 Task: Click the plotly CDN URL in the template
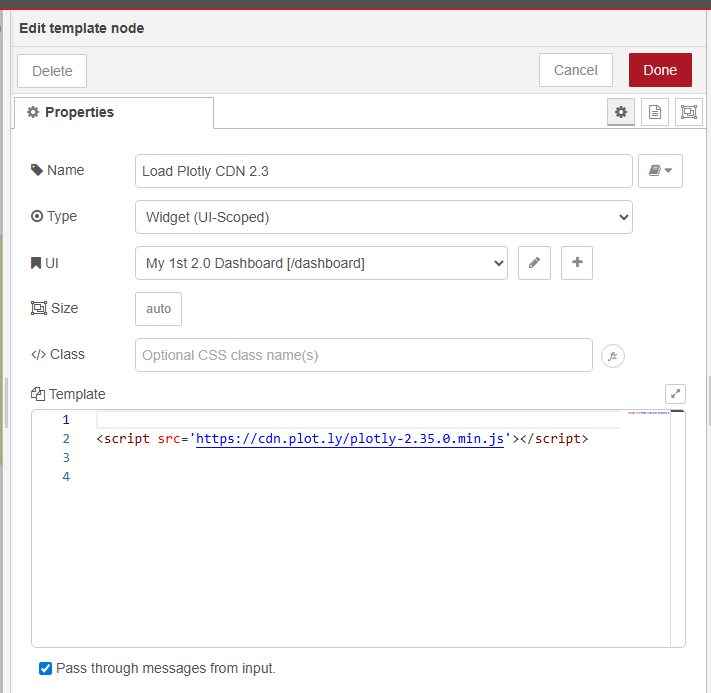point(350,439)
